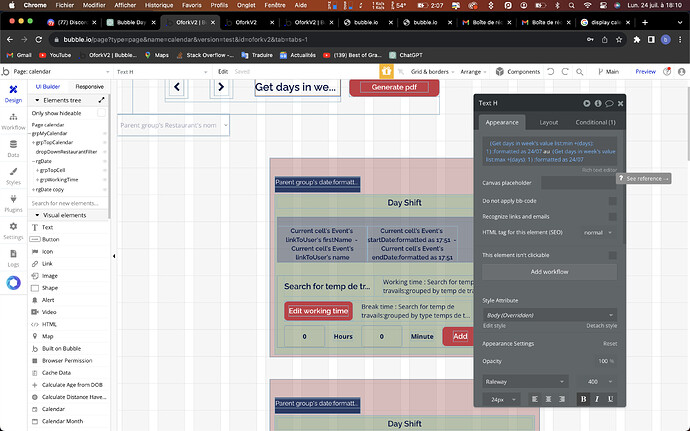Viewport: 690px width, 431px height.
Task: Open Restaurant's nom dropdown on canvas
Action: [173, 125]
